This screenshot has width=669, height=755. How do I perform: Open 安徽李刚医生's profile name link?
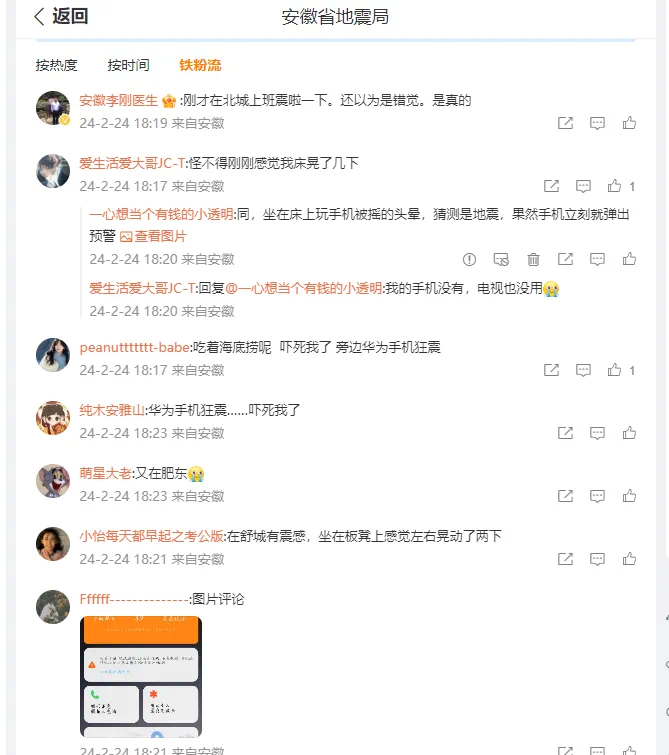point(118,101)
